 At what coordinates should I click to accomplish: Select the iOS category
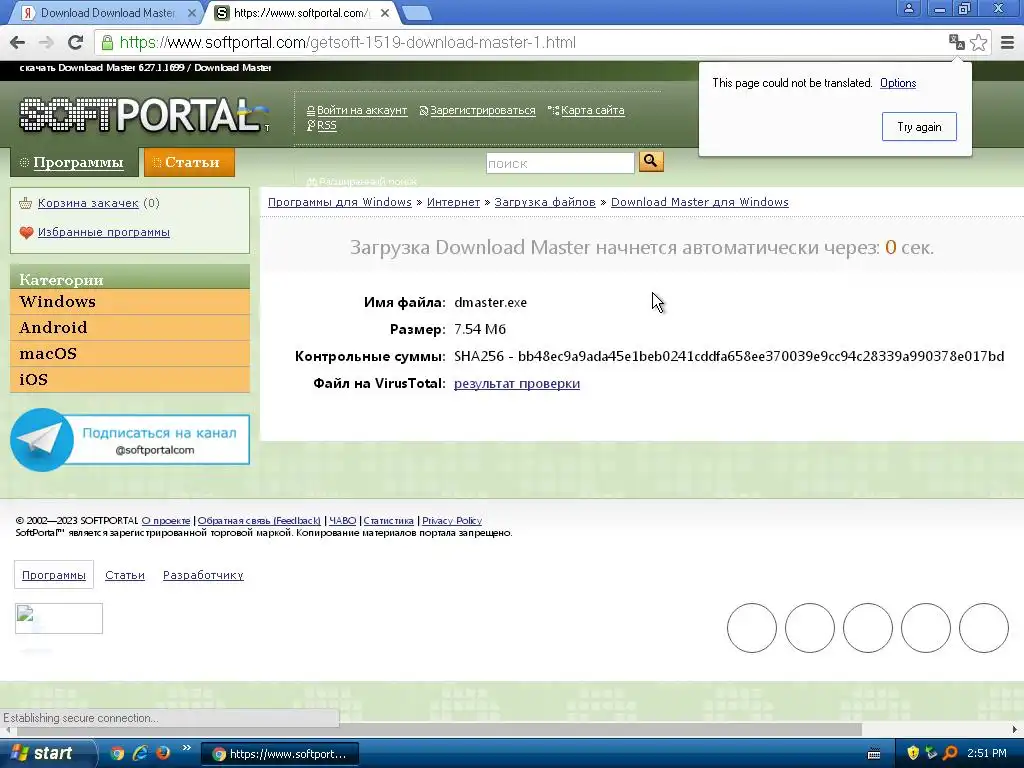click(x=130, y=380)
